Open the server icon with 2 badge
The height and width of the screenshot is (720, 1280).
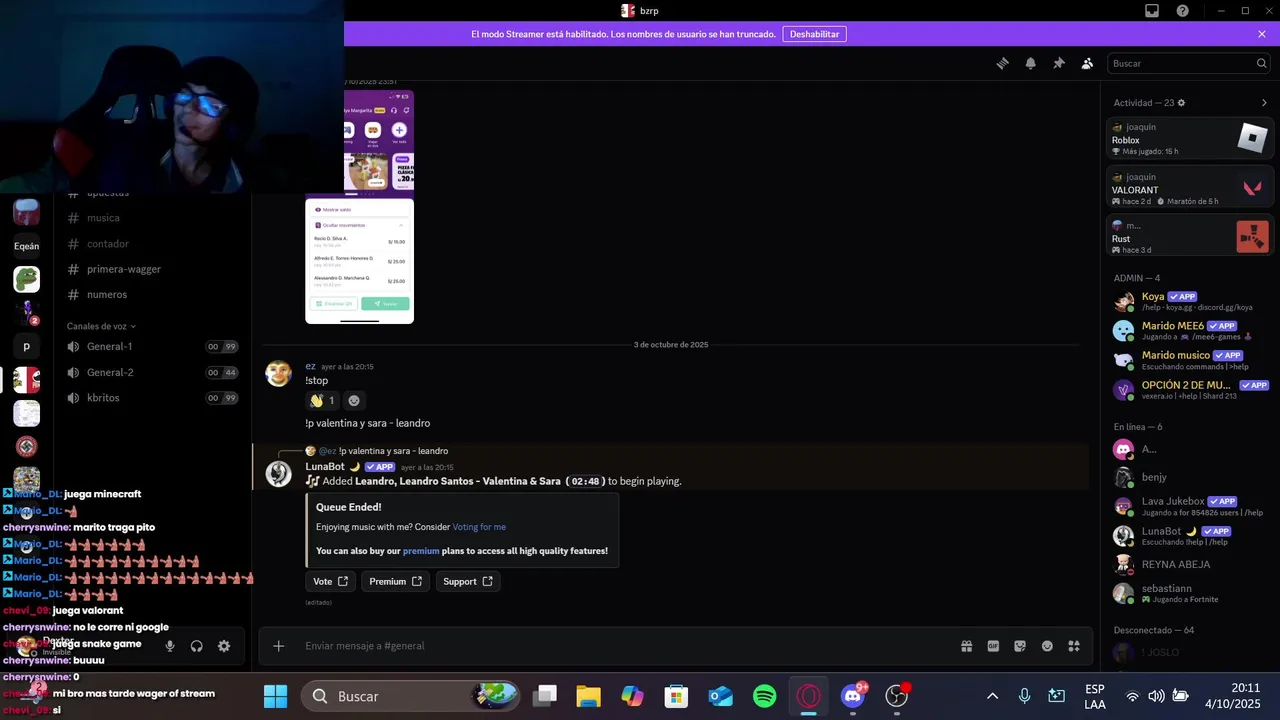(27, 313)
